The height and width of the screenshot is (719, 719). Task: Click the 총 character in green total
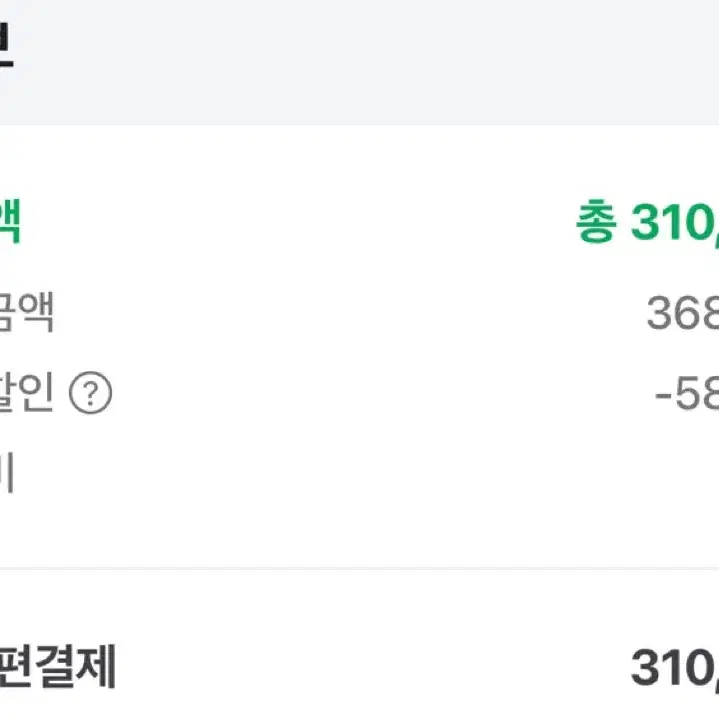(x=596, y=221)
